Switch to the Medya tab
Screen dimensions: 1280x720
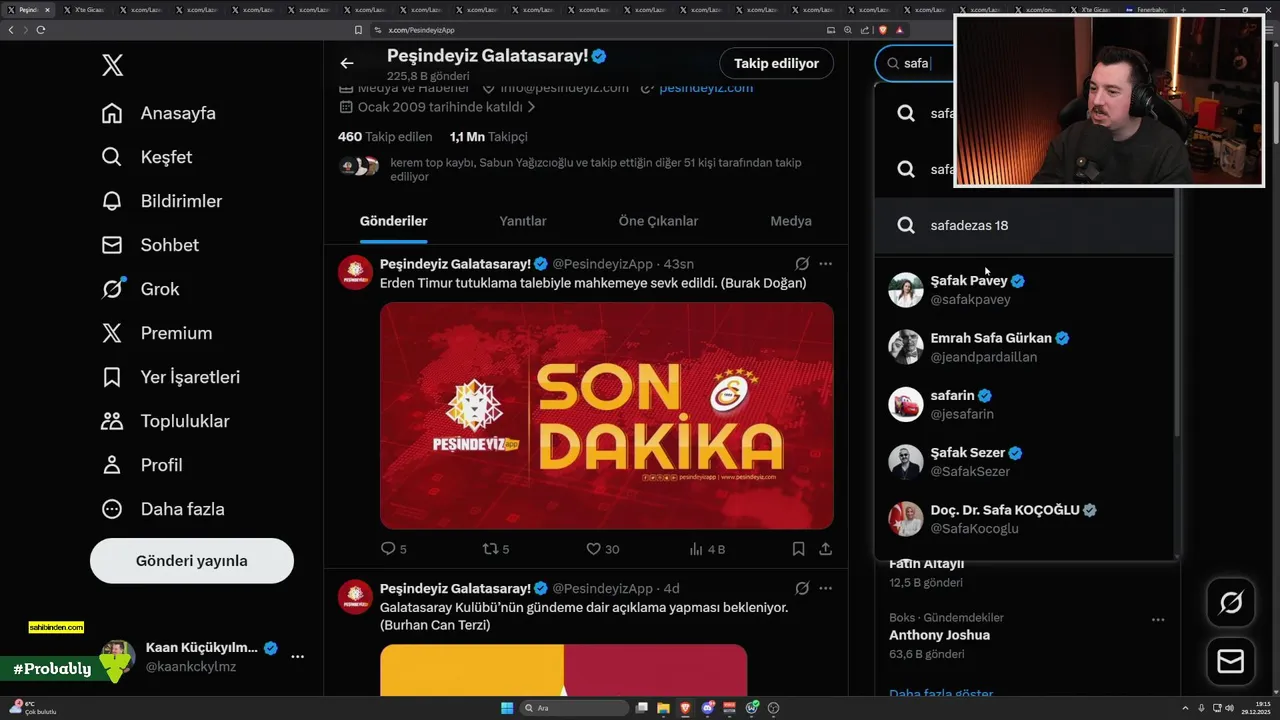pyautogui.click(x=791, y=221)
